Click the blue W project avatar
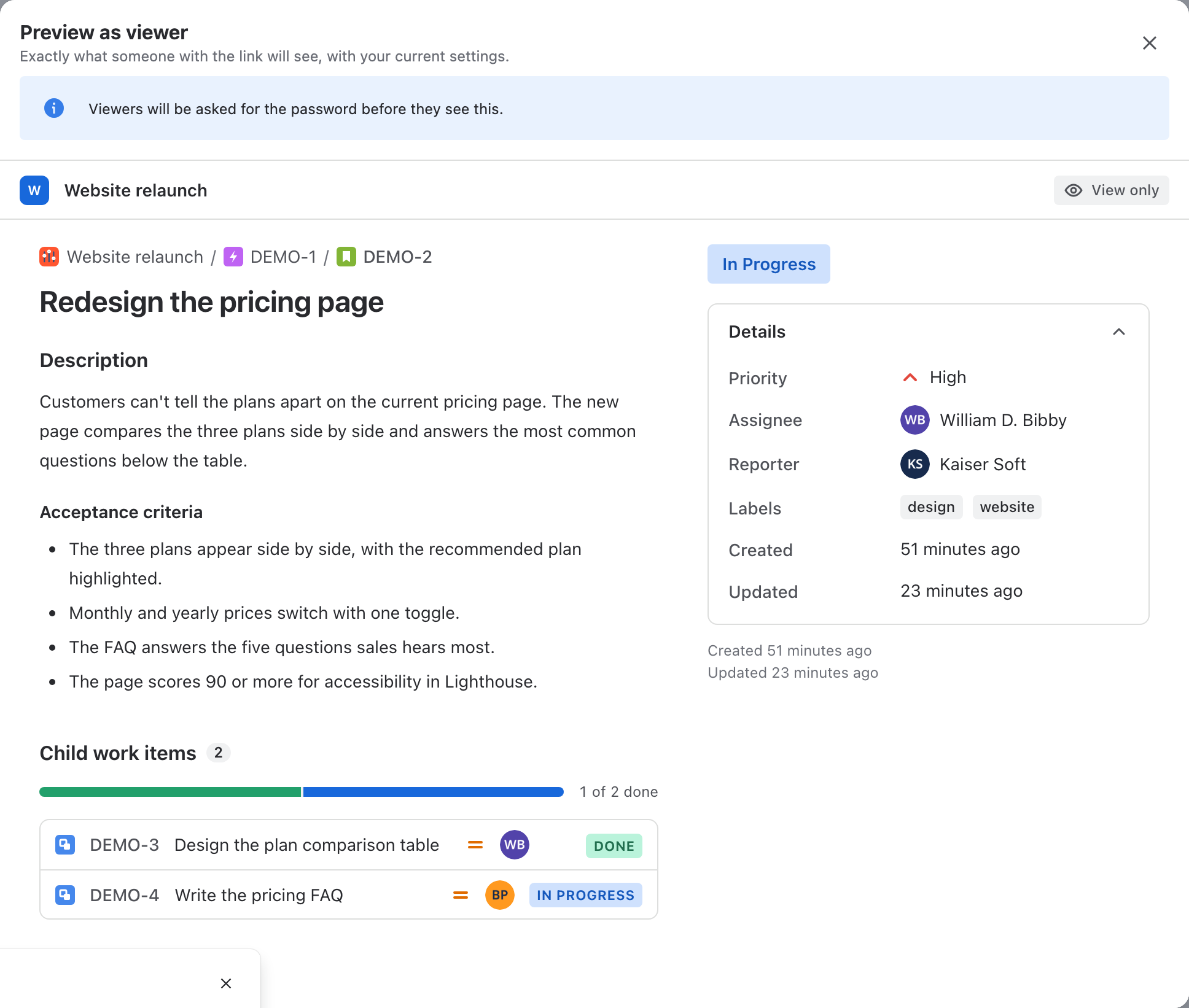 [x=34, y=190]
